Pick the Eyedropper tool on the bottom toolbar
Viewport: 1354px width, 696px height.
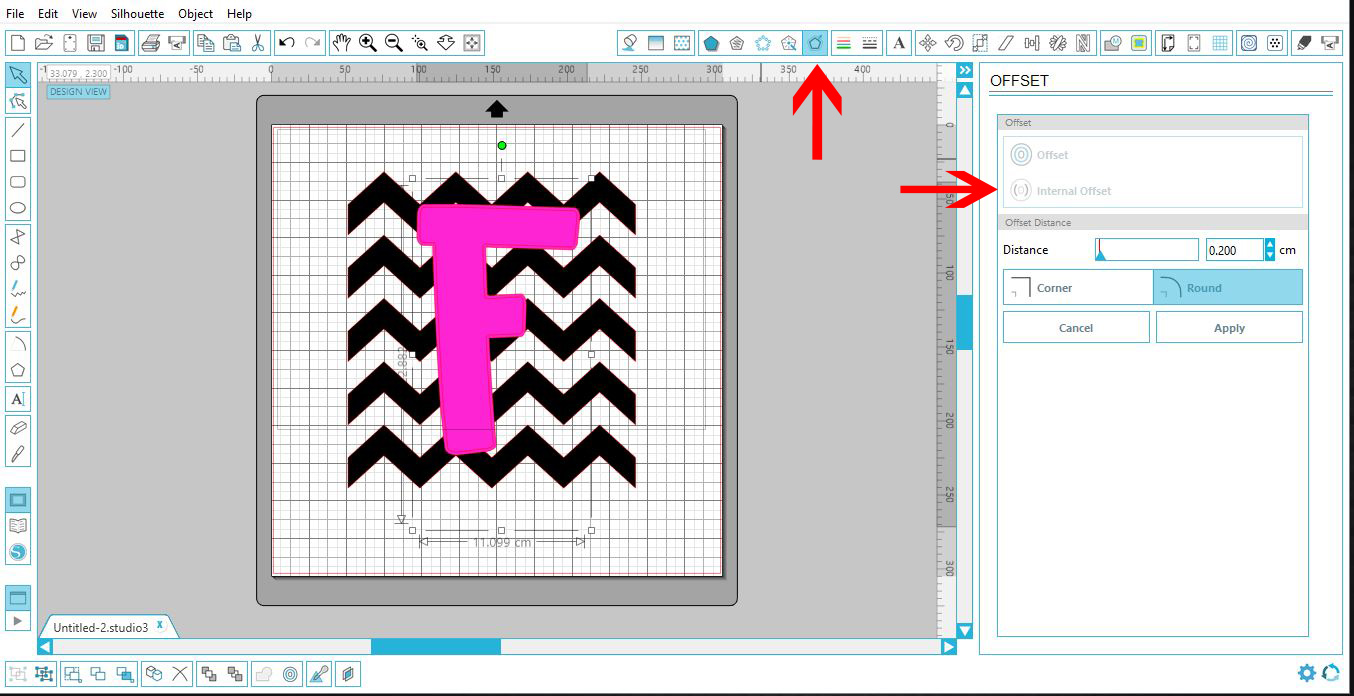319,674
